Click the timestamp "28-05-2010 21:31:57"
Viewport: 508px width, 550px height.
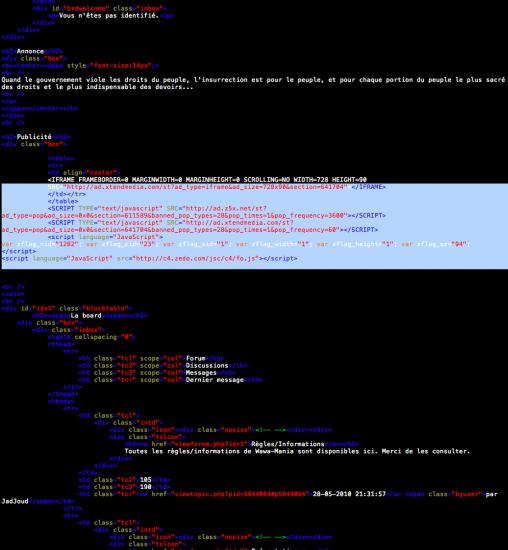click(349, 494)
